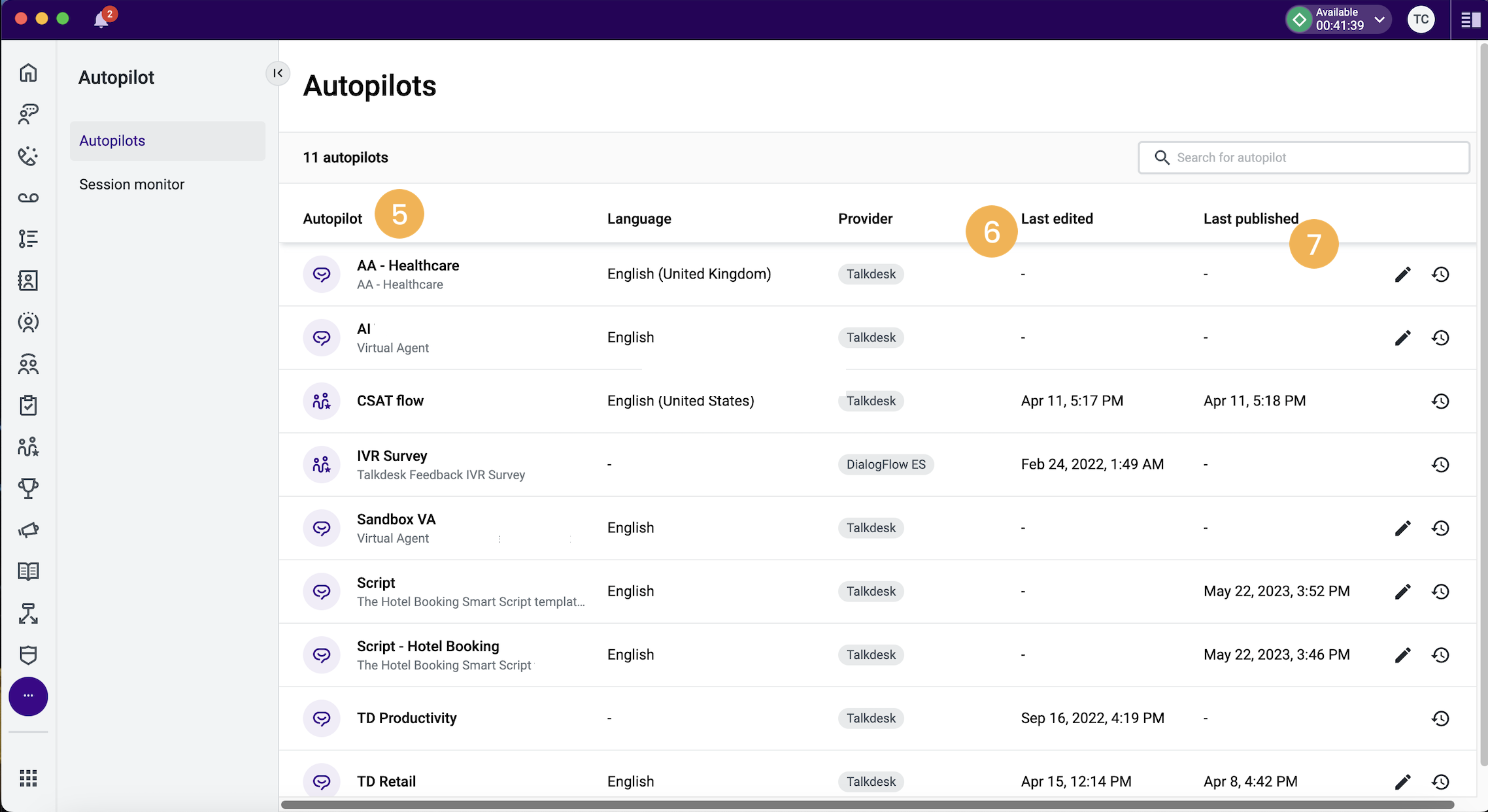
Task: Open the feedback people-star icon in sidebar
Action: click(x=28, y=447)
